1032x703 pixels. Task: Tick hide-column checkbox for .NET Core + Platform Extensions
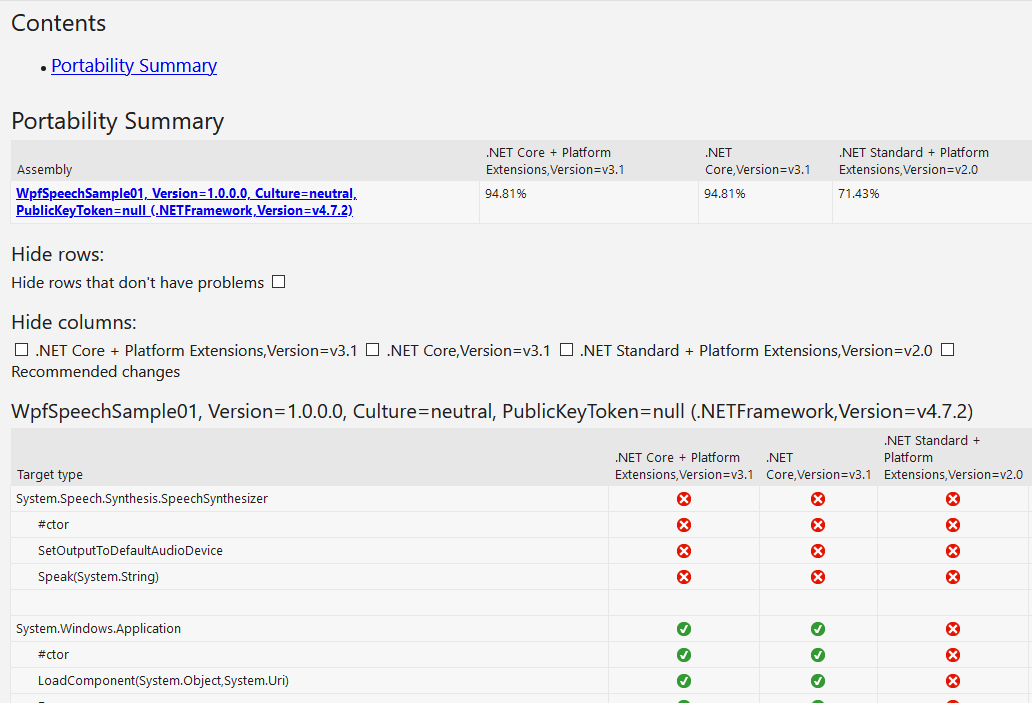[x=21, y=350]
